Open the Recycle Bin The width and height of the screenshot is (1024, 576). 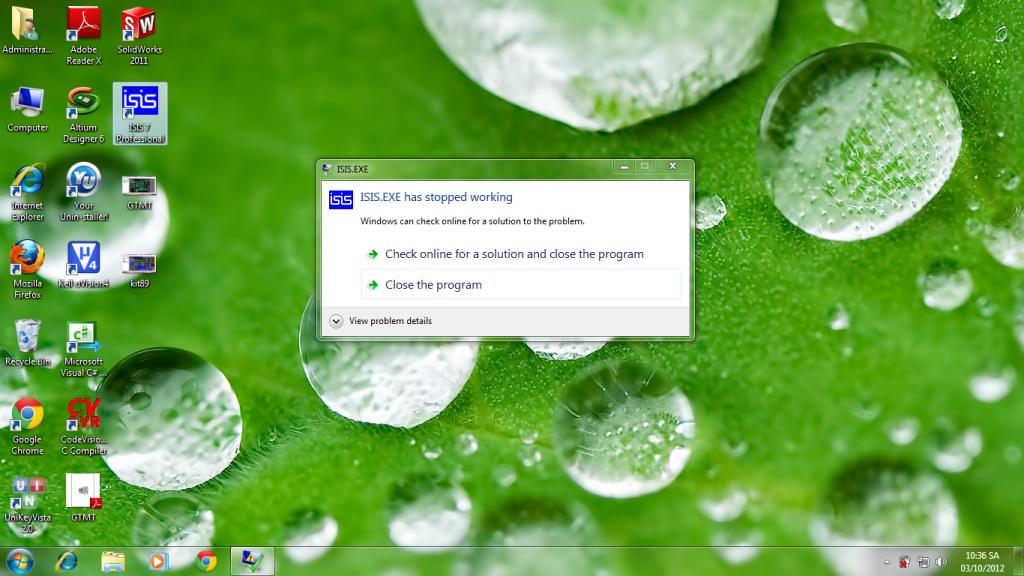27,343
